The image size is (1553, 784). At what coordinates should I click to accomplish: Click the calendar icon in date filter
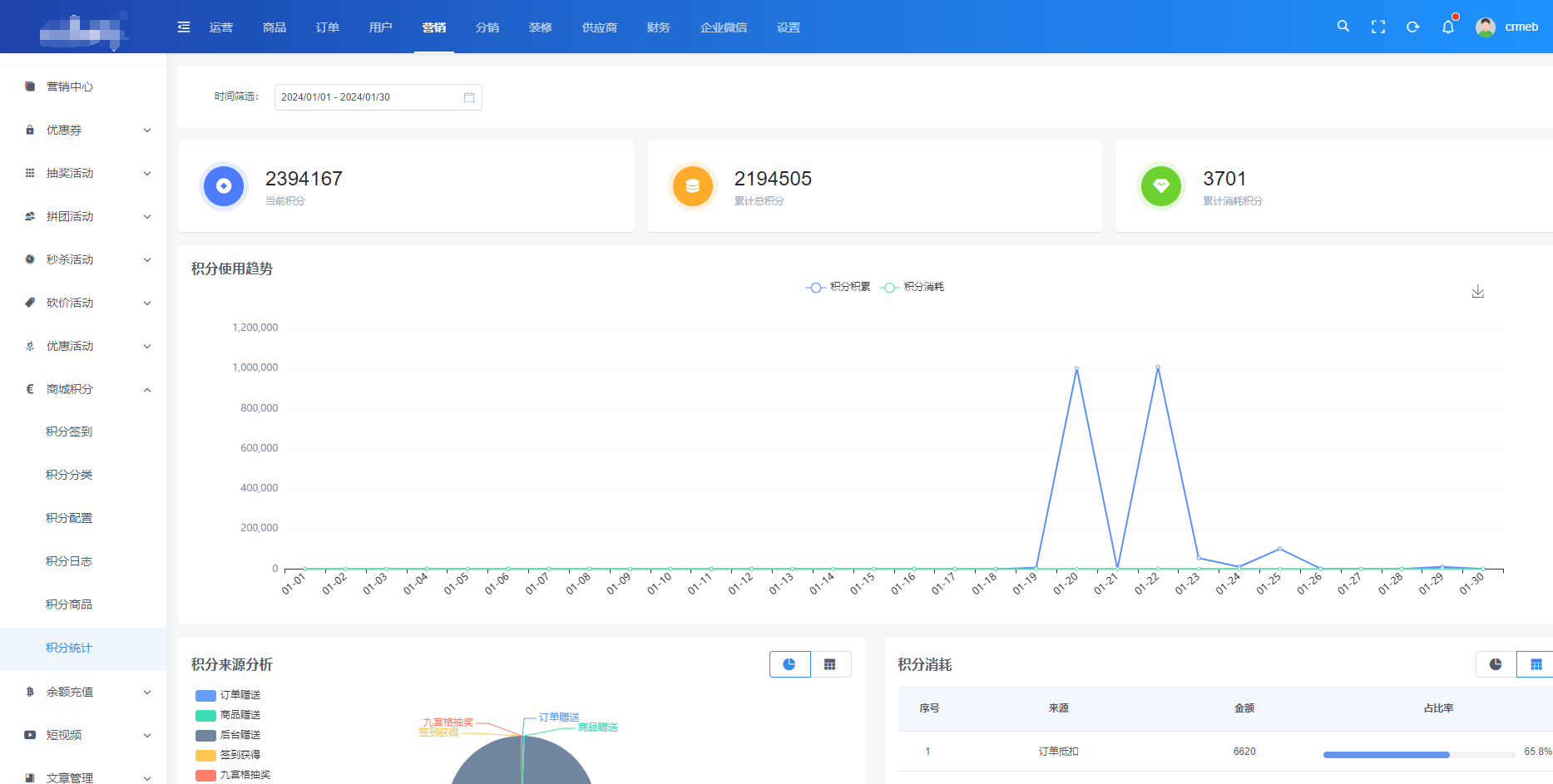[469, 97]
